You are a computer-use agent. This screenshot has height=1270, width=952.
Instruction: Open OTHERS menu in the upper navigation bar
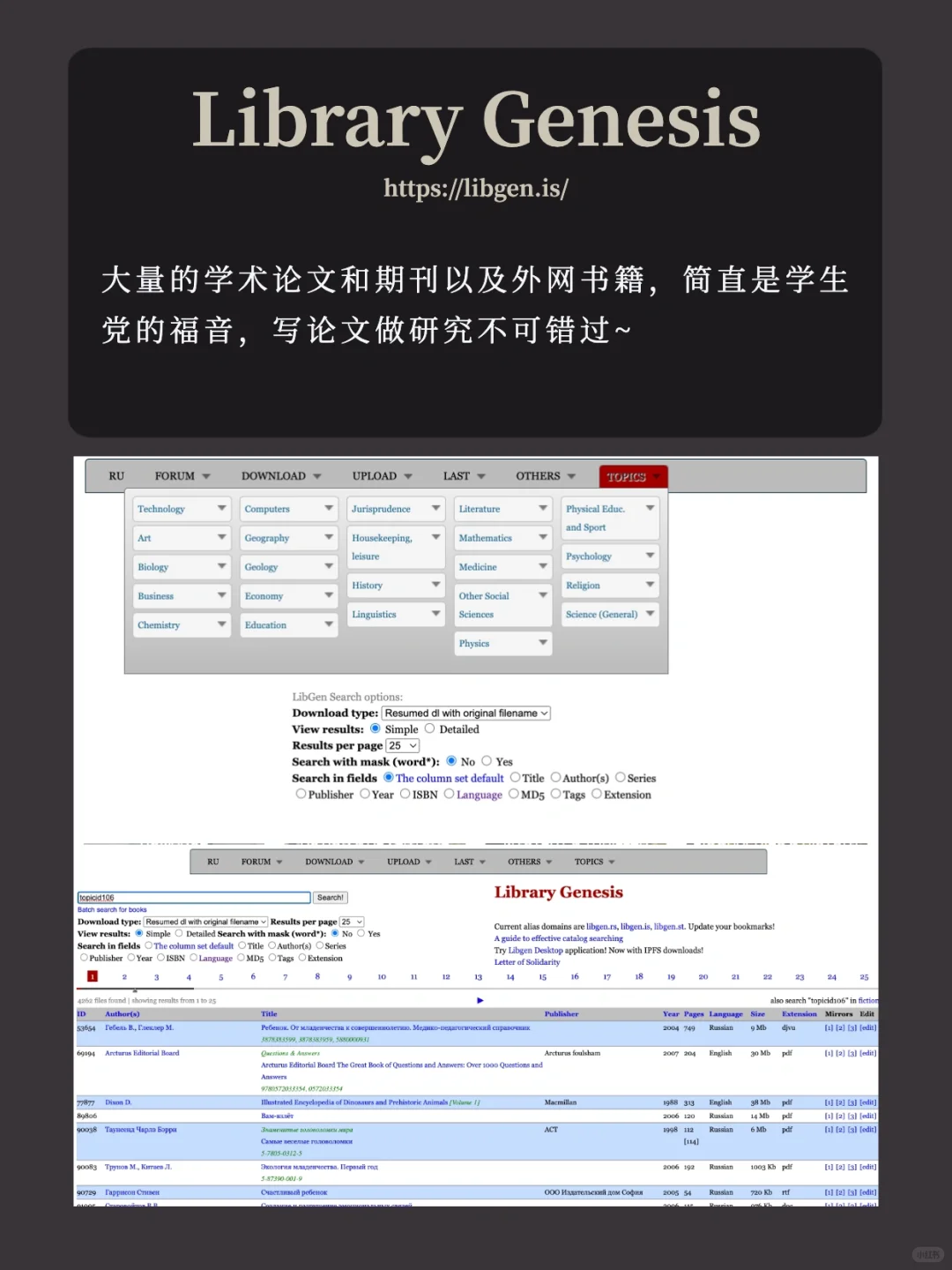(546, 476)
